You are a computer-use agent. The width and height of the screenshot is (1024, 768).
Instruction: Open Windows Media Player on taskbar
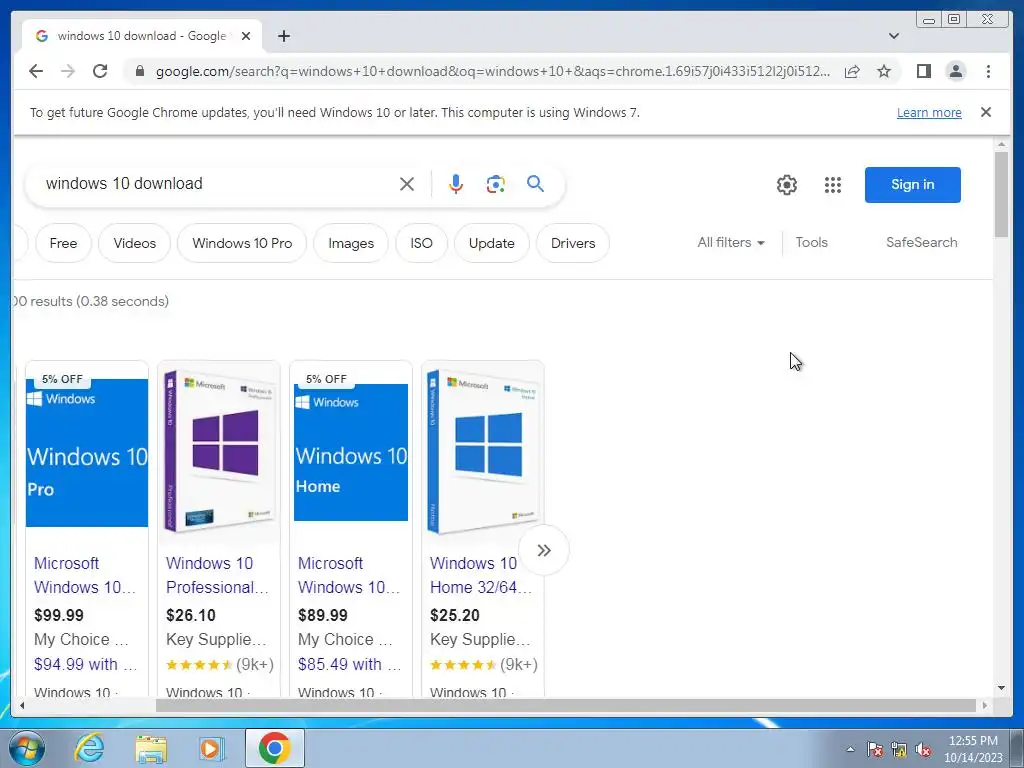pos(212,748)
